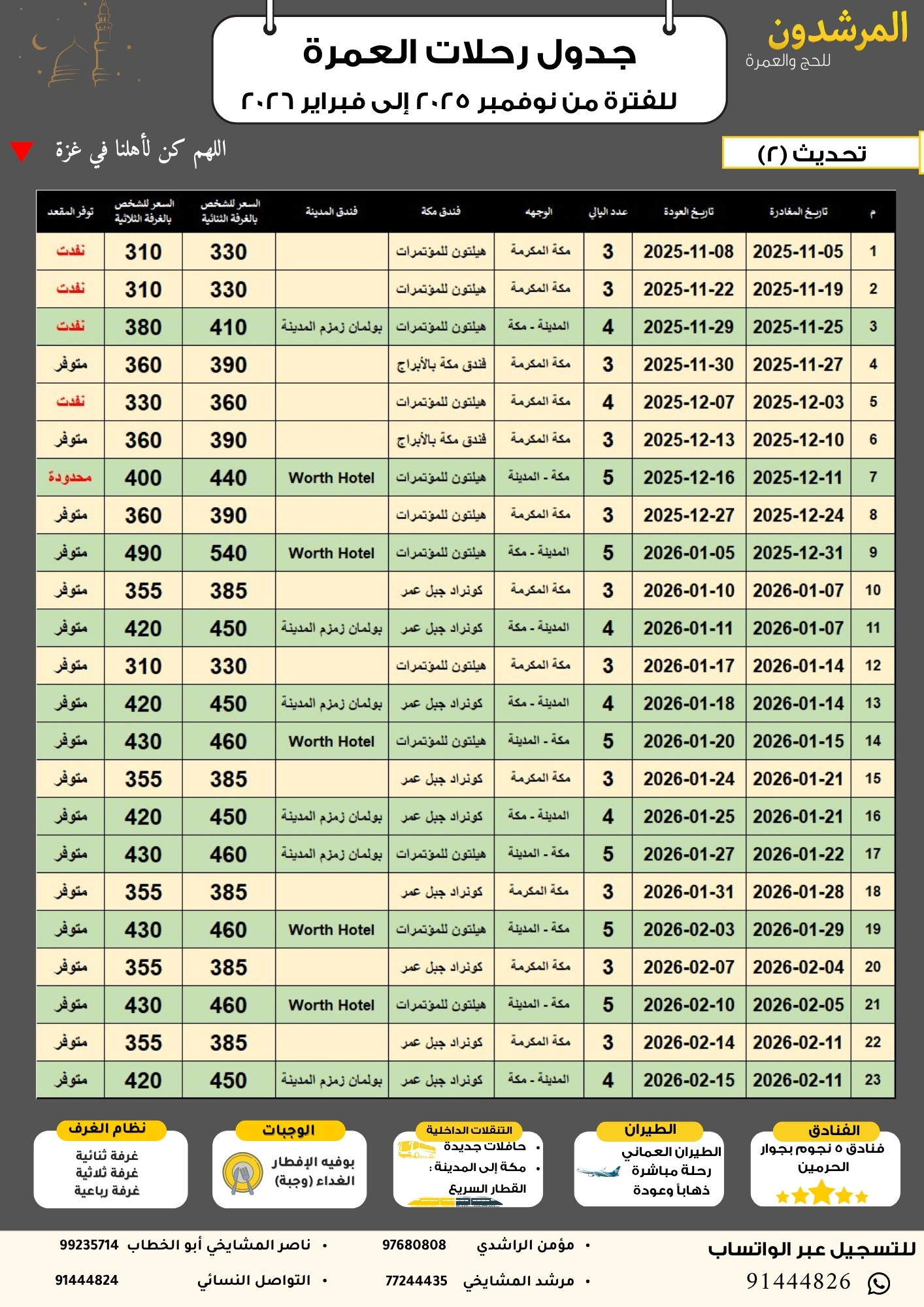
Task: Click phone number 97680808
Action: (414, 1245)
